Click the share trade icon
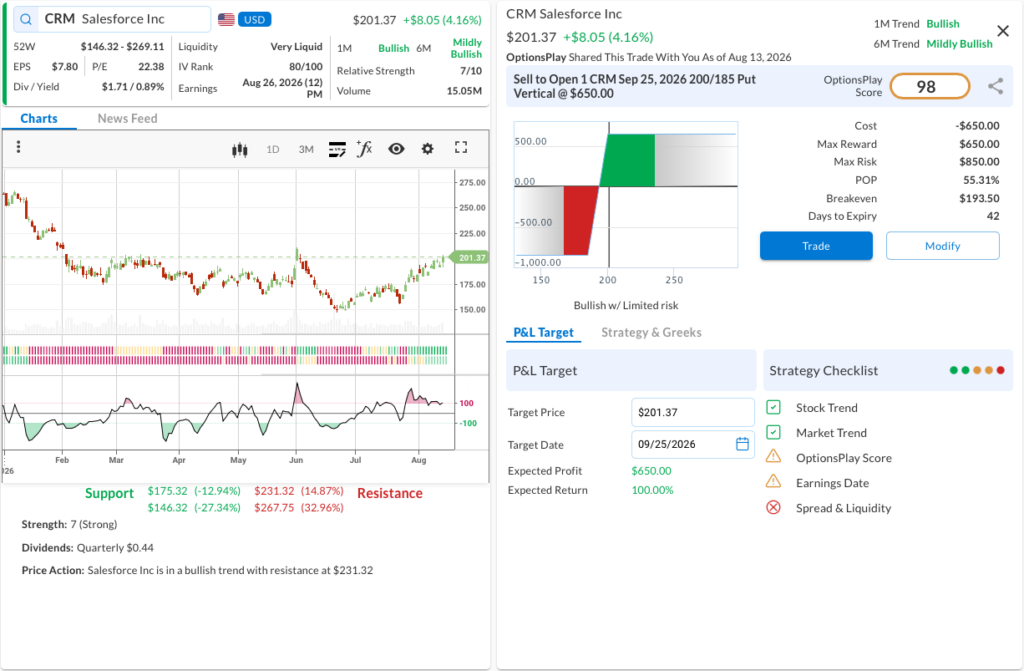 pyautogui.click(x=995, y=86)
